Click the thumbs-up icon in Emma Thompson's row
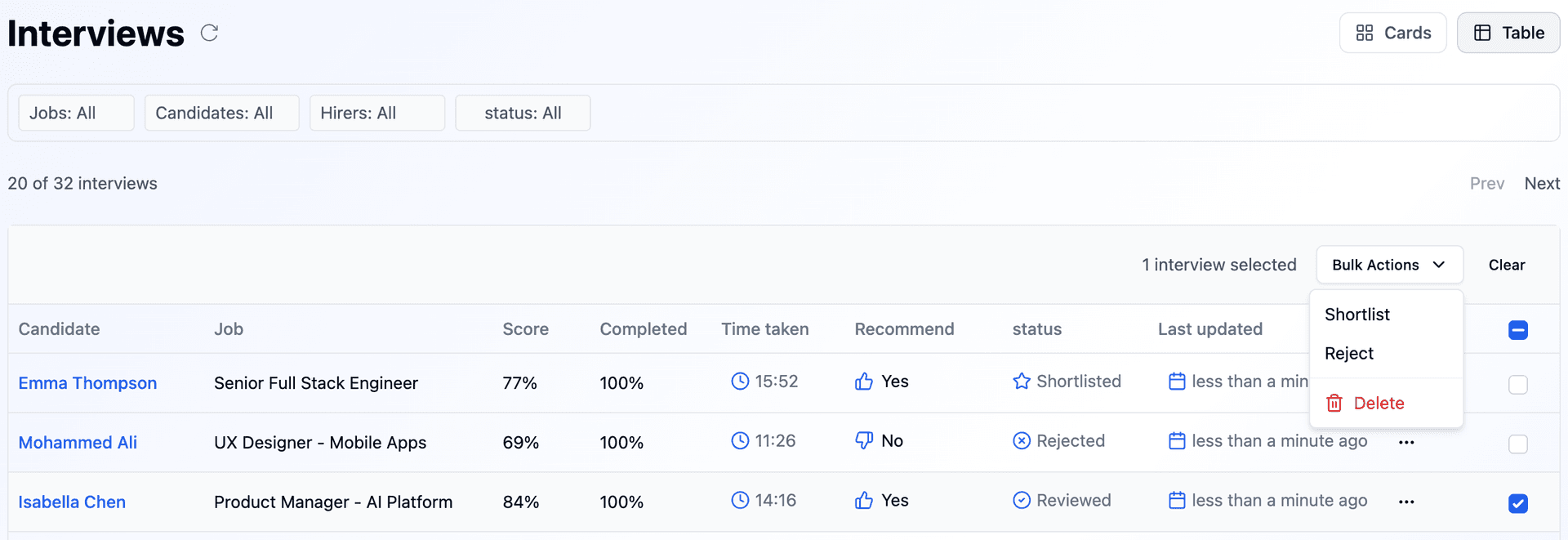The image size is (1568, 540). coord(863,382)
